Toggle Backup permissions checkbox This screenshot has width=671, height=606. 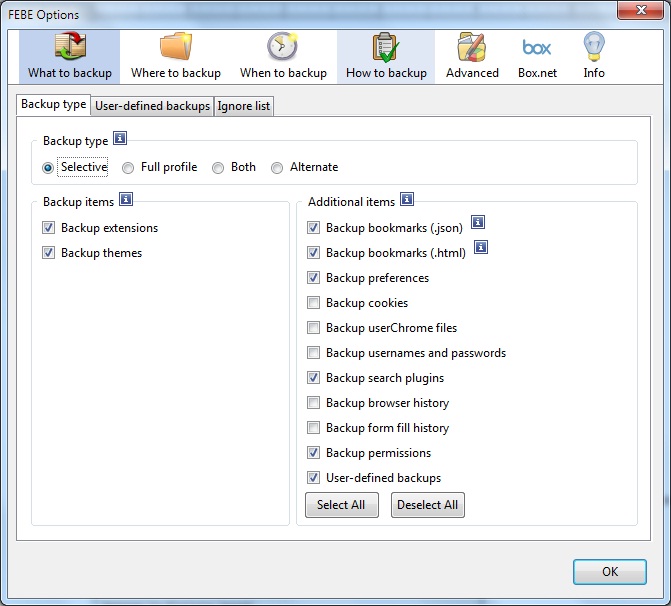[x=313, y=452]
